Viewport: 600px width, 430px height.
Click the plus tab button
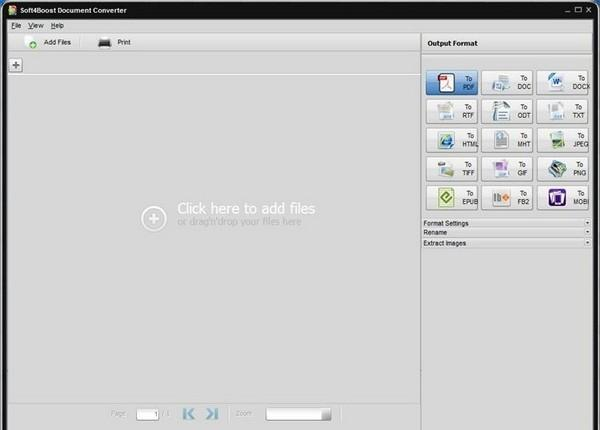click(16, 65)
